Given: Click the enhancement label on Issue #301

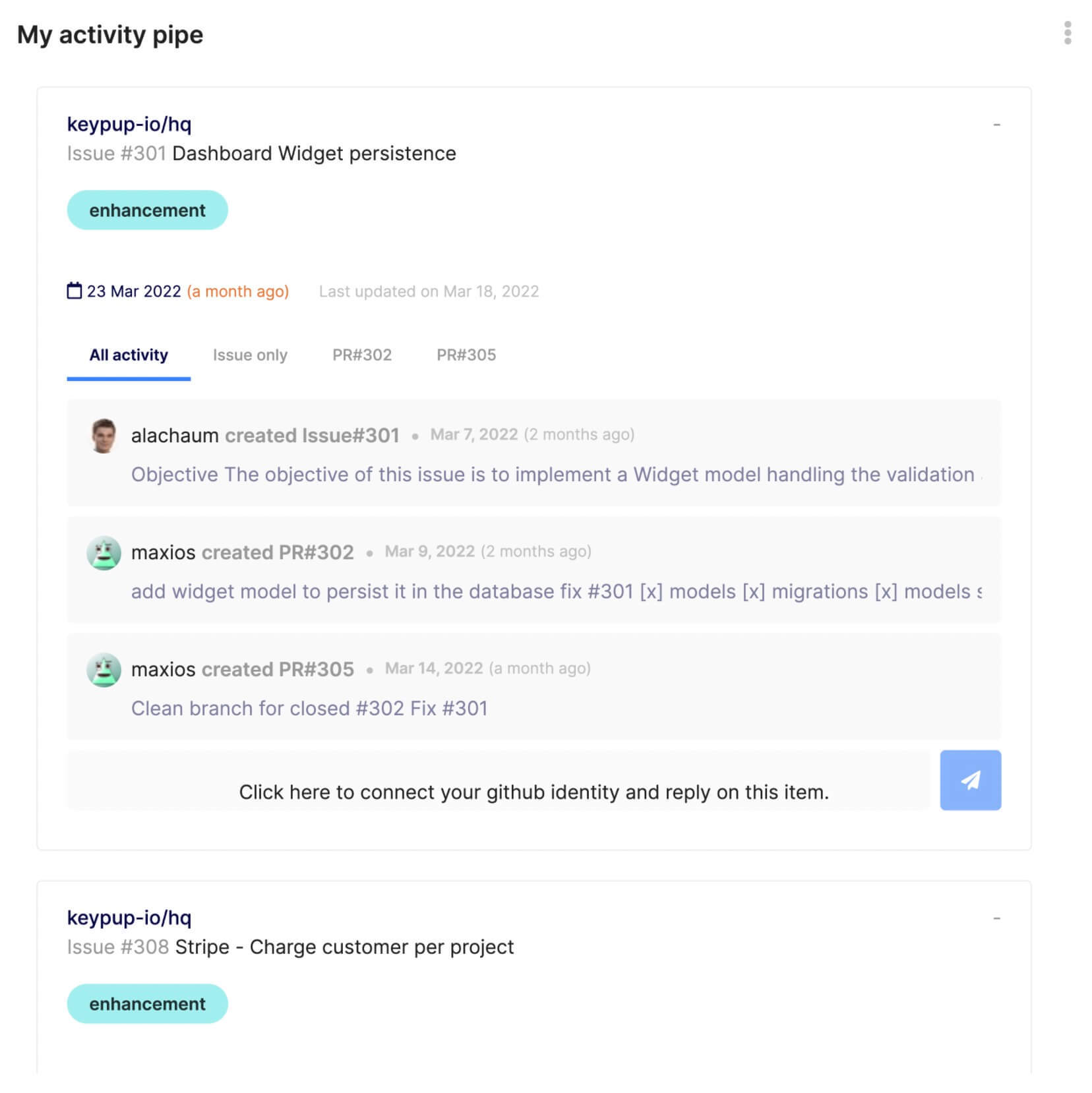Looking at the screenshot, I should tap(147, 210).
